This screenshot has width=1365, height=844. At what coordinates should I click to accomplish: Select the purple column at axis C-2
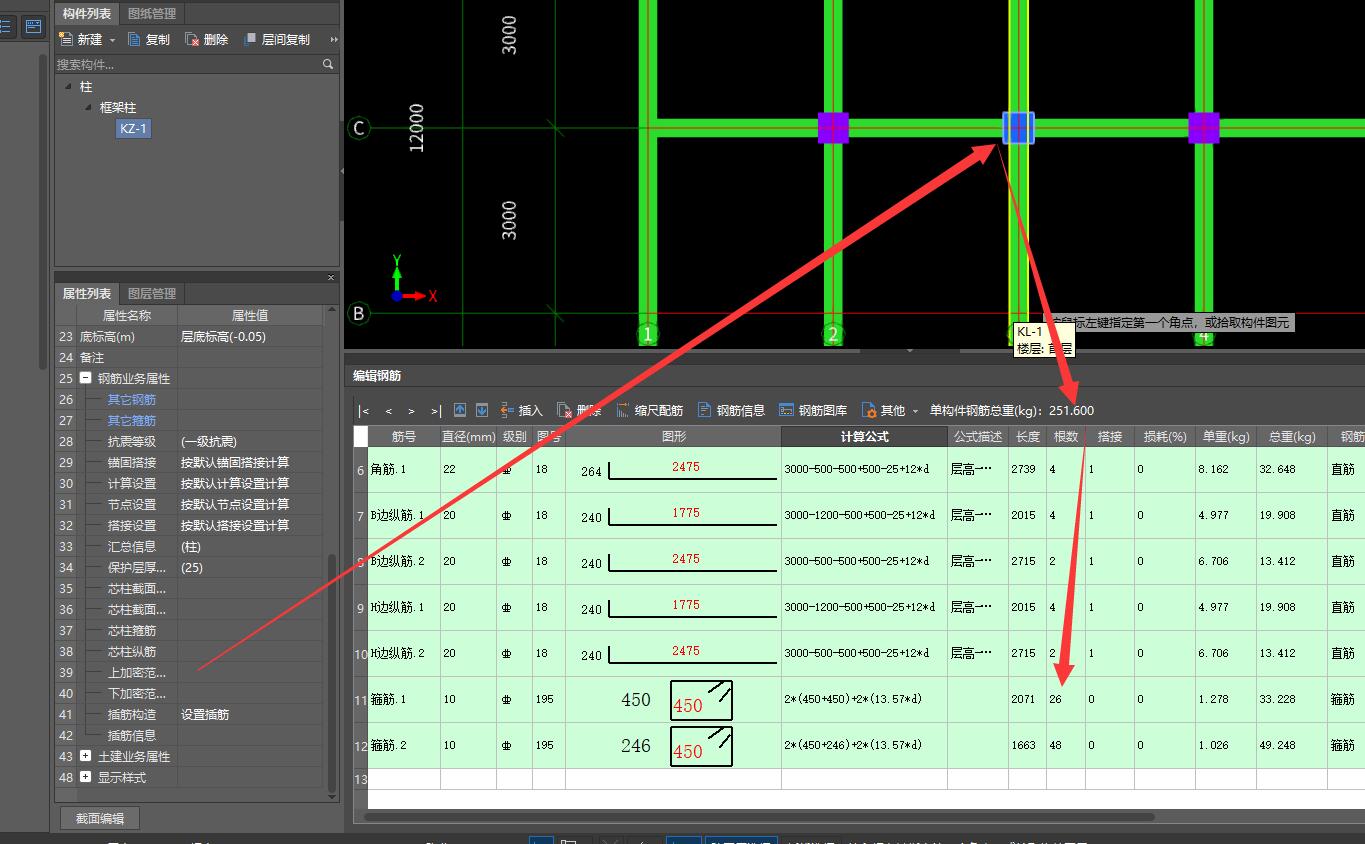(x=833, y=128)
